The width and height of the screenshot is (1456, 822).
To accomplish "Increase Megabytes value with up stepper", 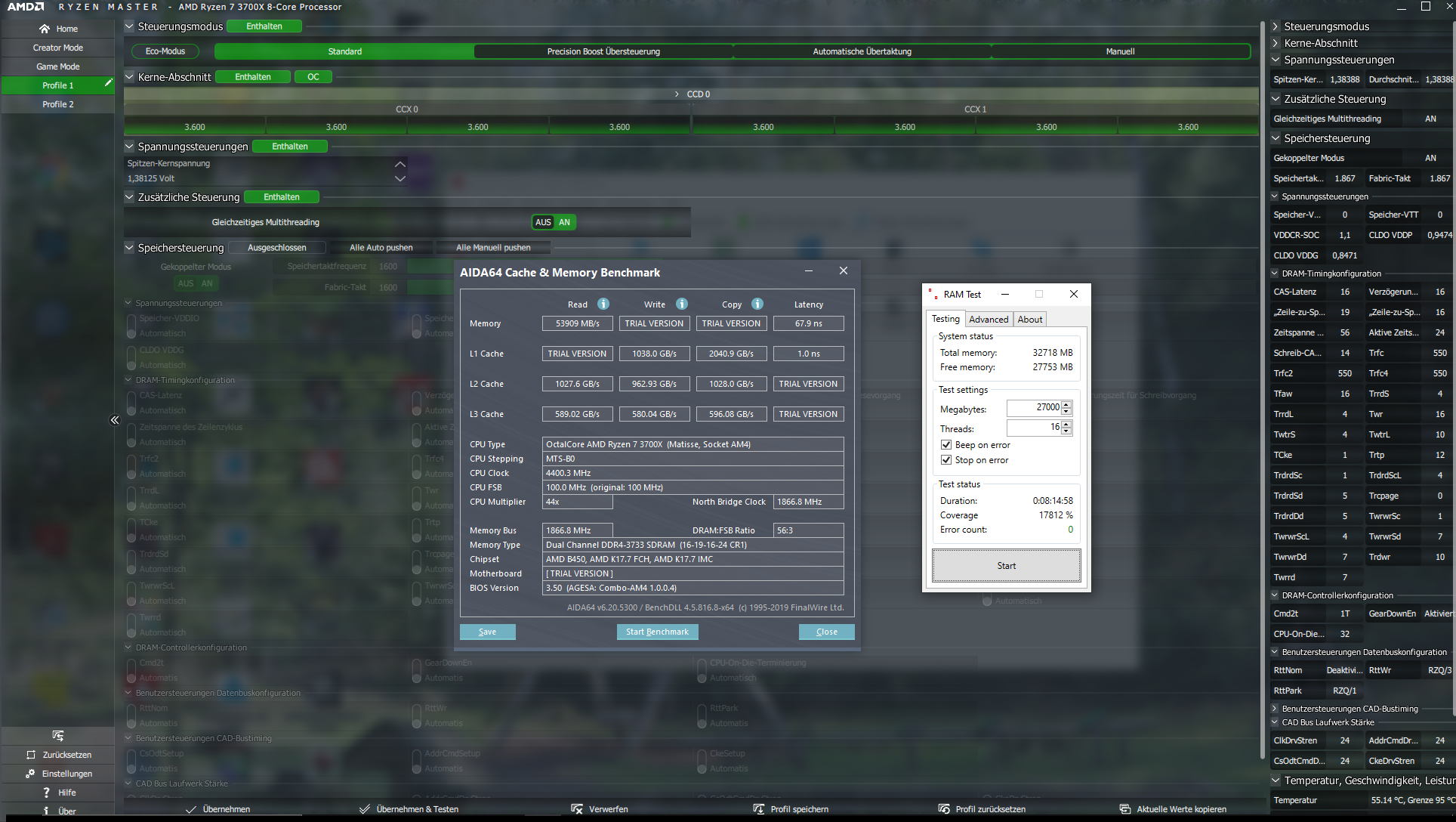I will 1066,404.
